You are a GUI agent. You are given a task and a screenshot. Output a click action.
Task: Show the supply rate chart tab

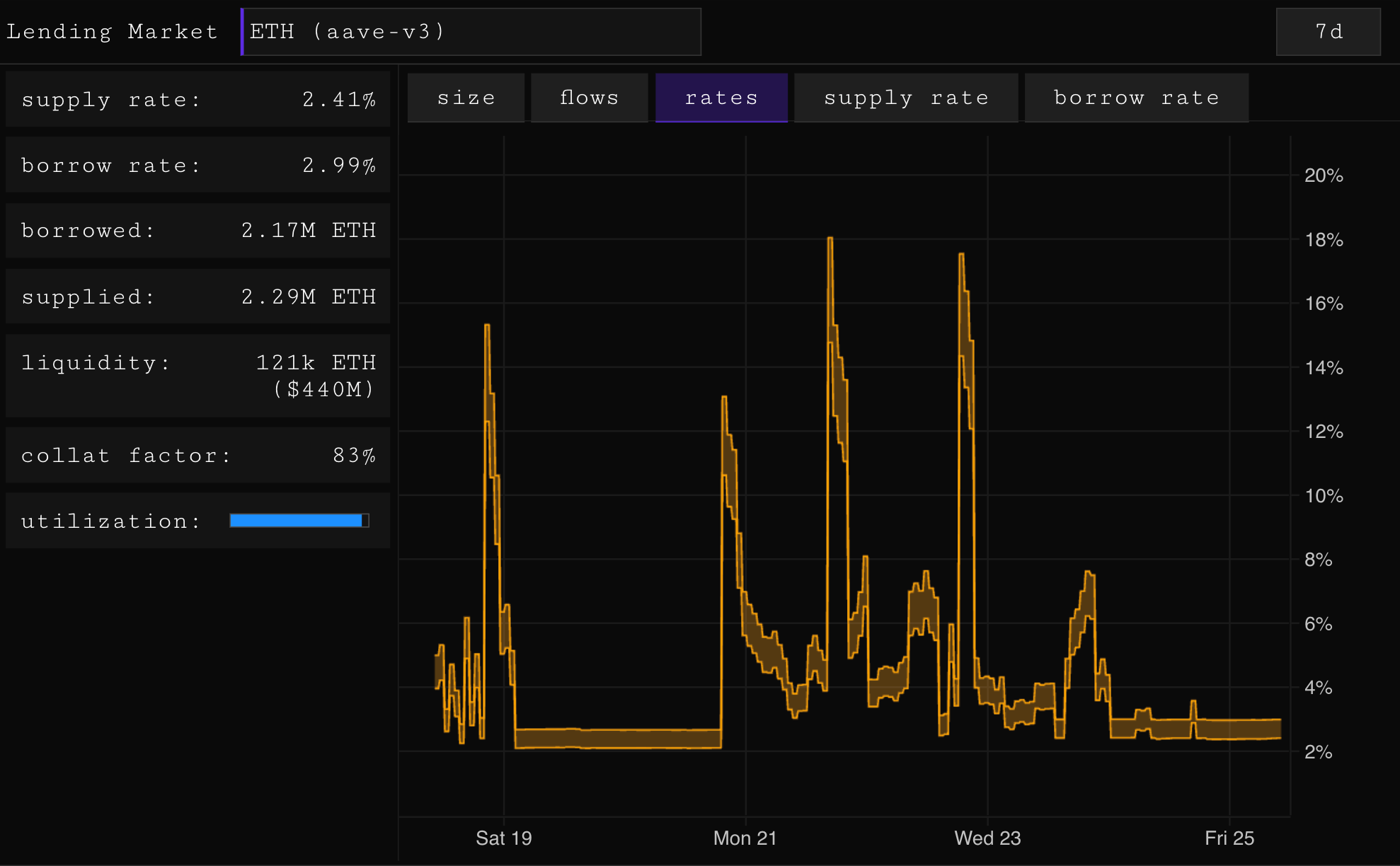point(905,98)
